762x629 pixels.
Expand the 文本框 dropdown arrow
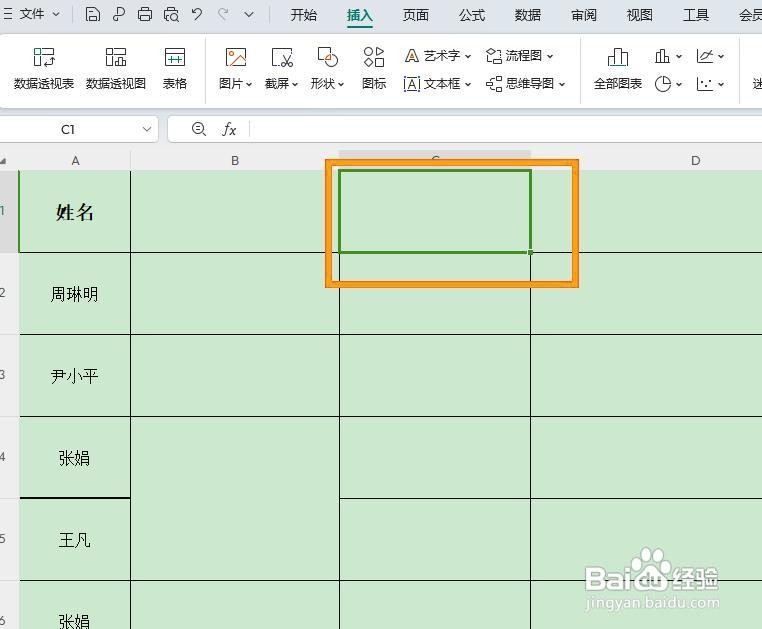pyautogui.click(x=468, y=85)
